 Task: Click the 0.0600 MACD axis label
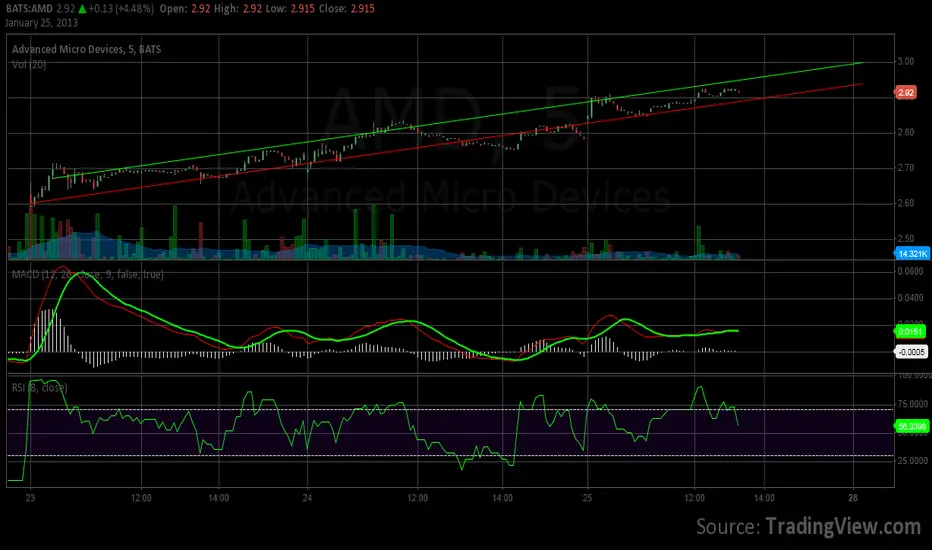911,271
